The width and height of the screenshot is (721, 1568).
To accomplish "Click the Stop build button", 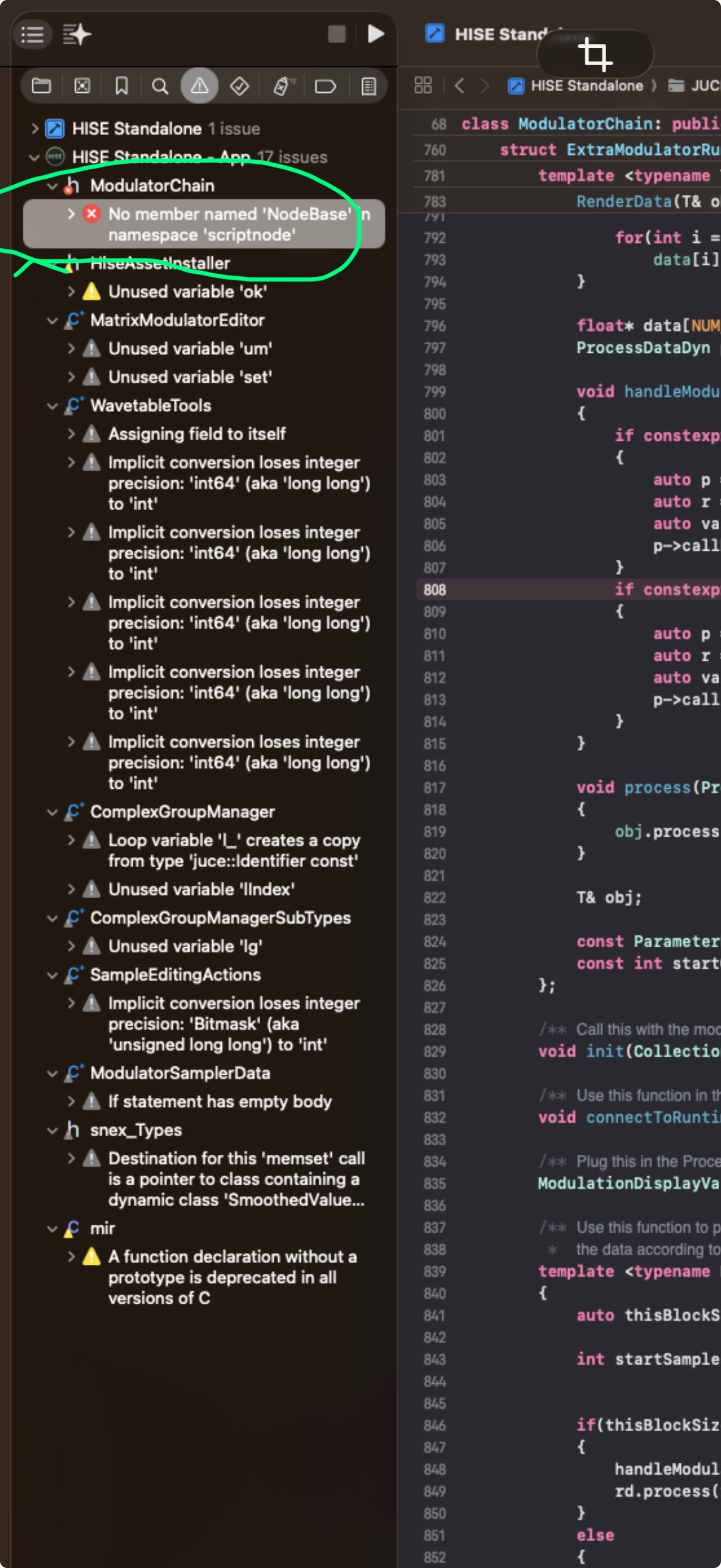I will [337, 34].
